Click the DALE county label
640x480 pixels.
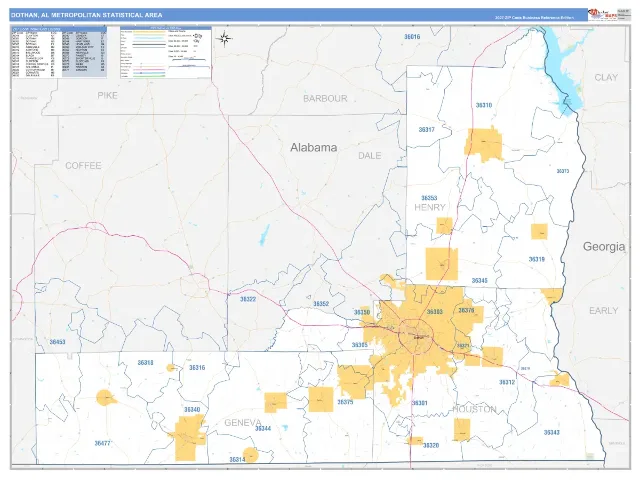coord(369,156)
